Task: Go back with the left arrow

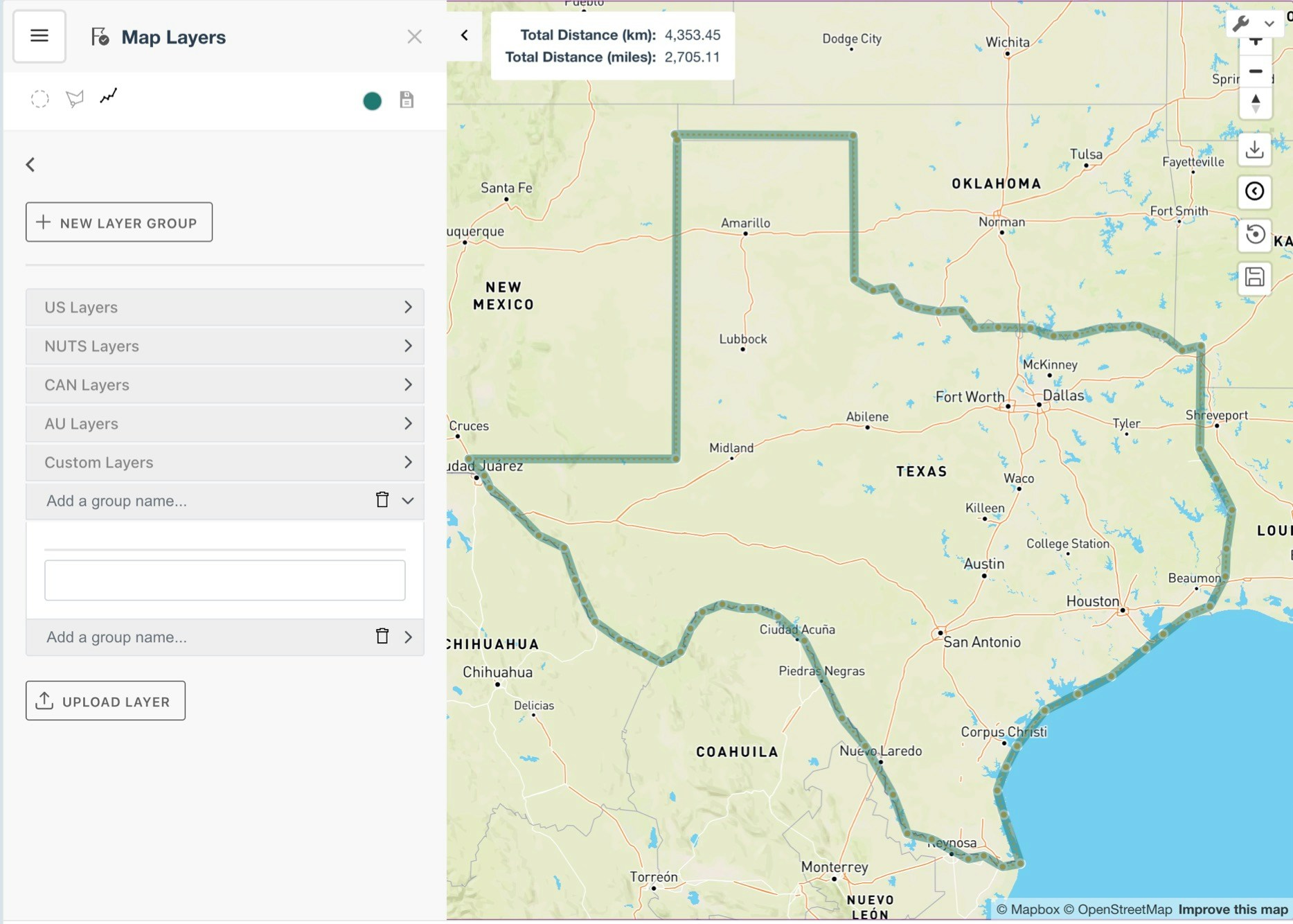Action: (30, 164)
